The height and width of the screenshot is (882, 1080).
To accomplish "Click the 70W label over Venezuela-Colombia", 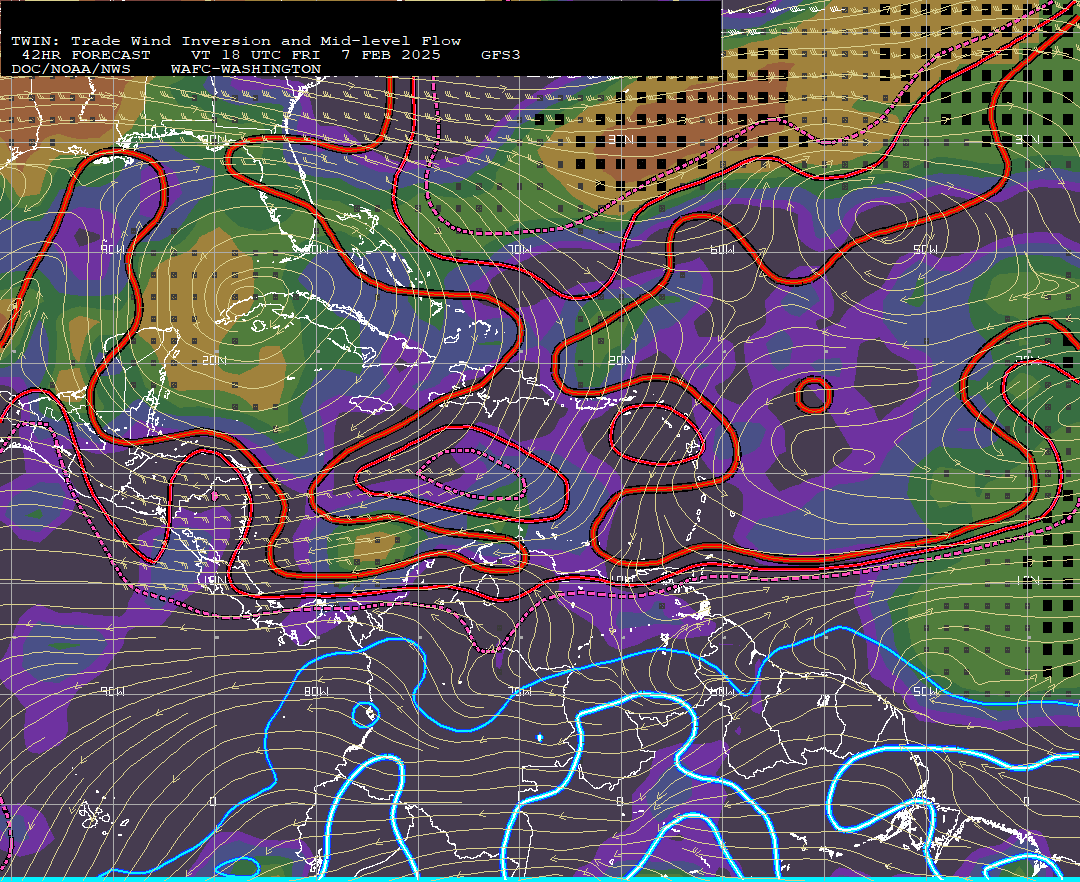I will 521,691.
